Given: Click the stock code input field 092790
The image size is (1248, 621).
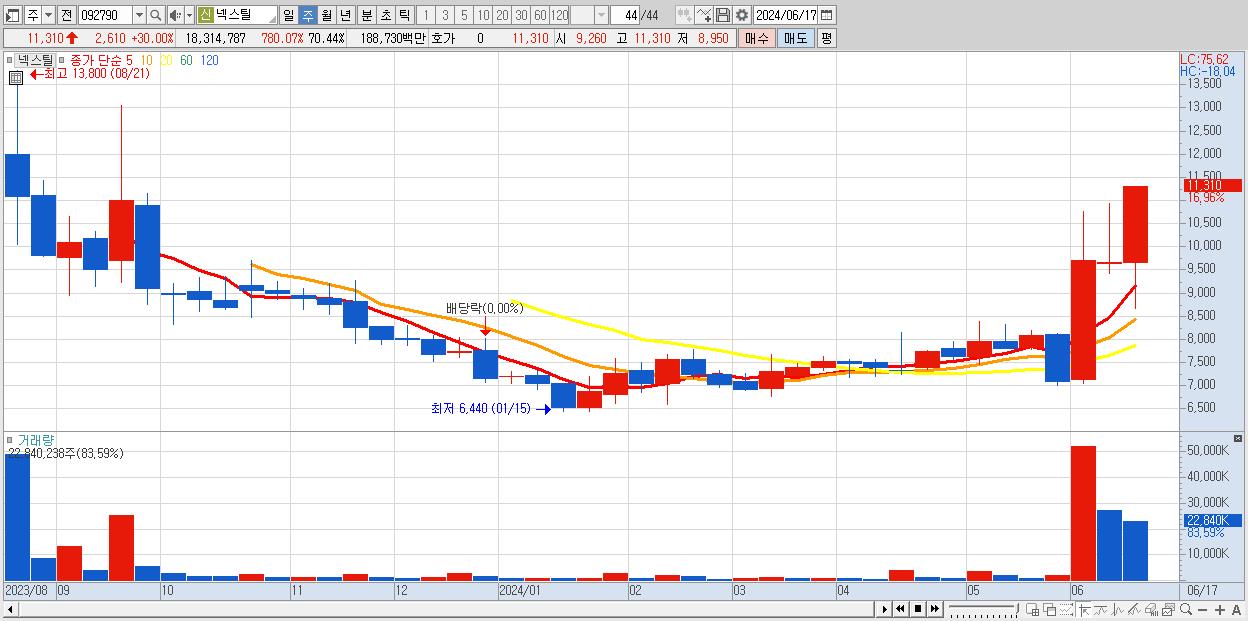Looking at the screenshot, I should (x=105, y=15).
